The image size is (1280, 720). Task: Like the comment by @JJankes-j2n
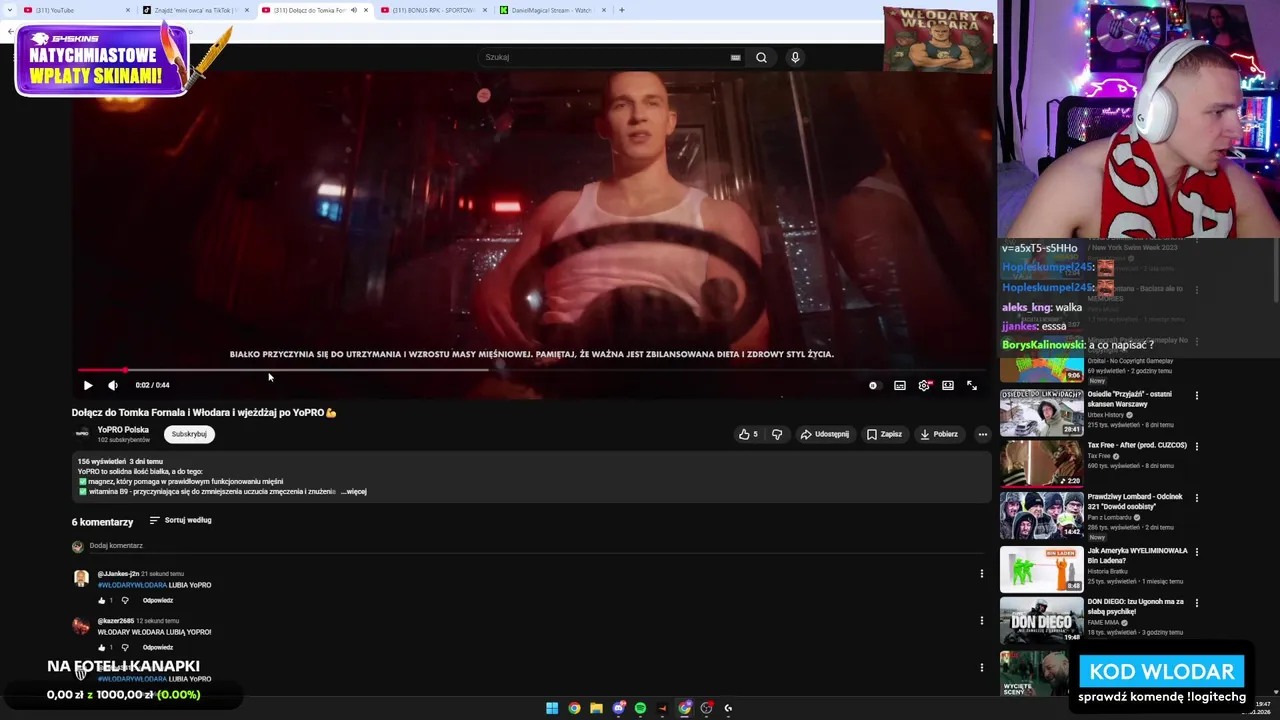(x=101, y=600)
